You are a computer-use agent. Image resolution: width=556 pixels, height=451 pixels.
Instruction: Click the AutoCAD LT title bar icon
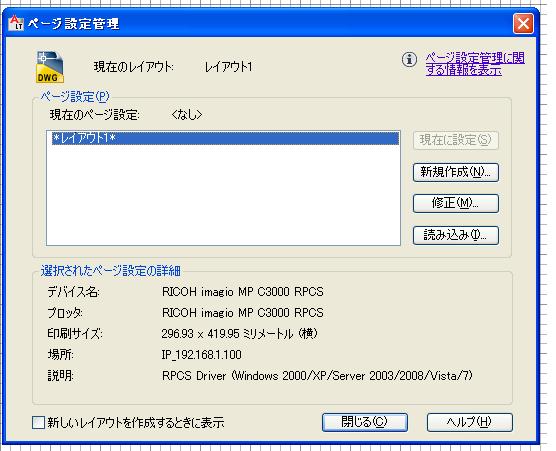tap(16, 23)
